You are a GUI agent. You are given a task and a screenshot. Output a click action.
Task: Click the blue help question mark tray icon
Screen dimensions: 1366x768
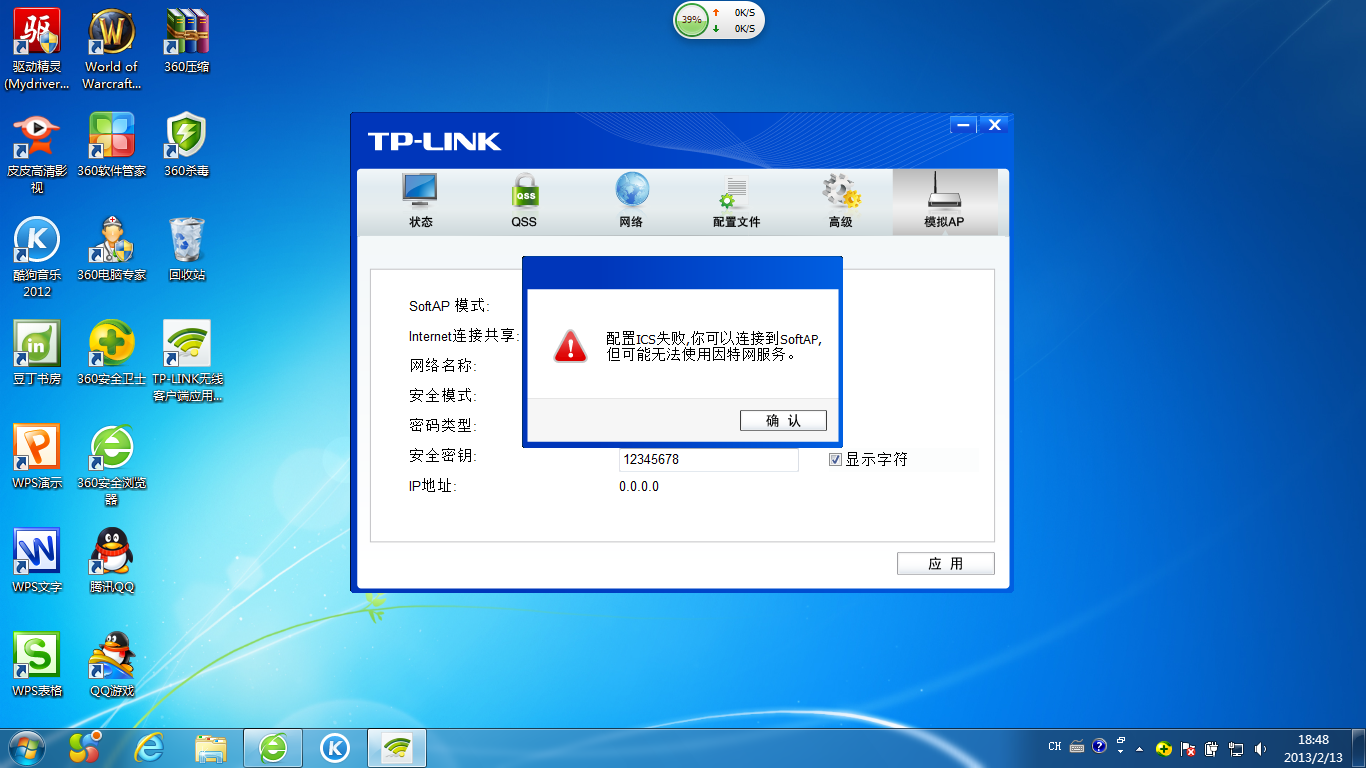[1100, 746]
